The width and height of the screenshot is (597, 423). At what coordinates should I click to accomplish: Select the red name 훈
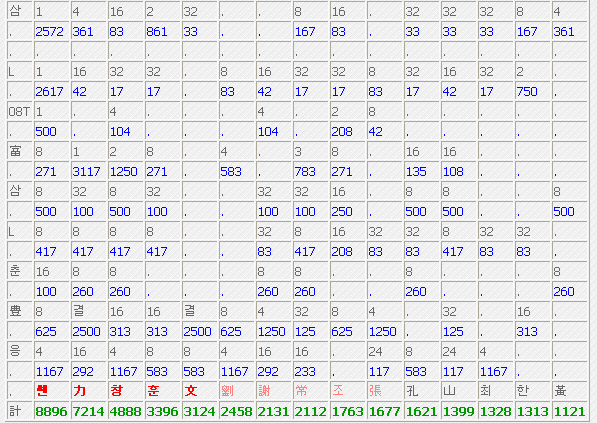[x=153, y=391]
